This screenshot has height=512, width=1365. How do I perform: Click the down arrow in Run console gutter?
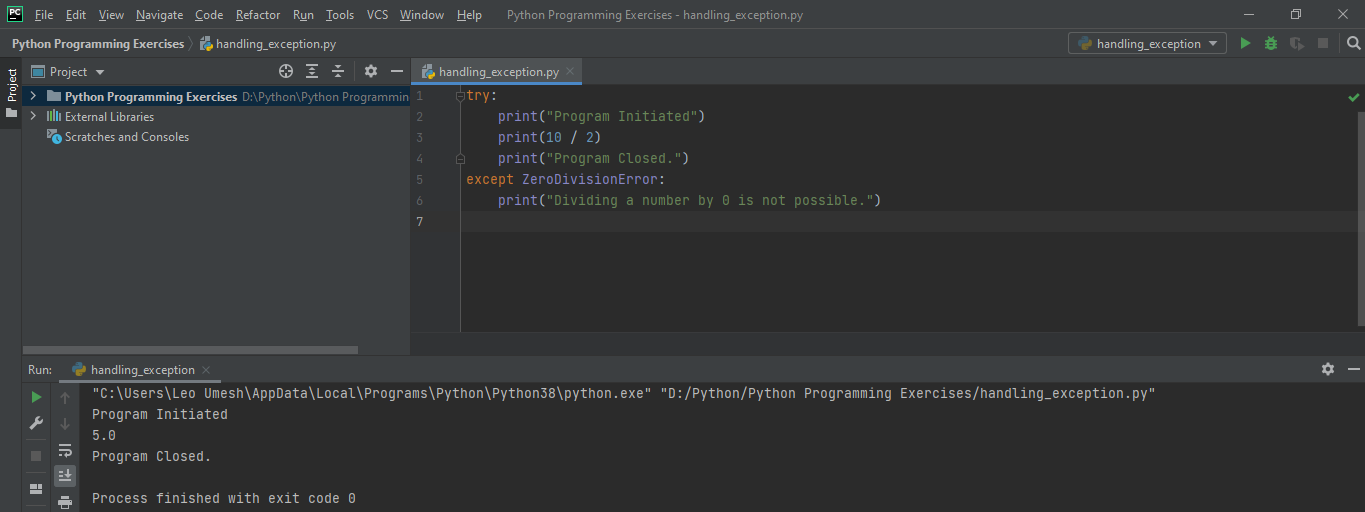(x=65, y=423)
